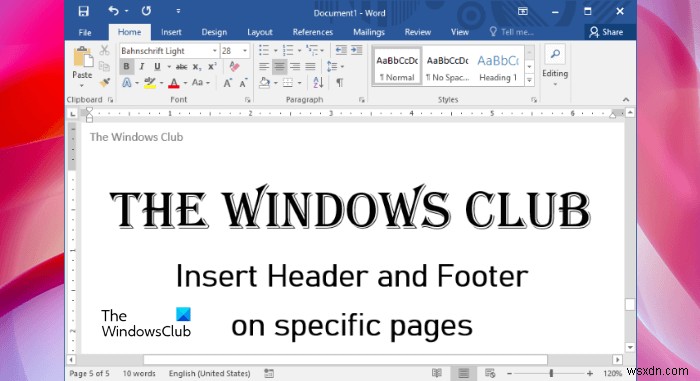
Task: Apply subscript formatting
Action: tap(197, 67)
